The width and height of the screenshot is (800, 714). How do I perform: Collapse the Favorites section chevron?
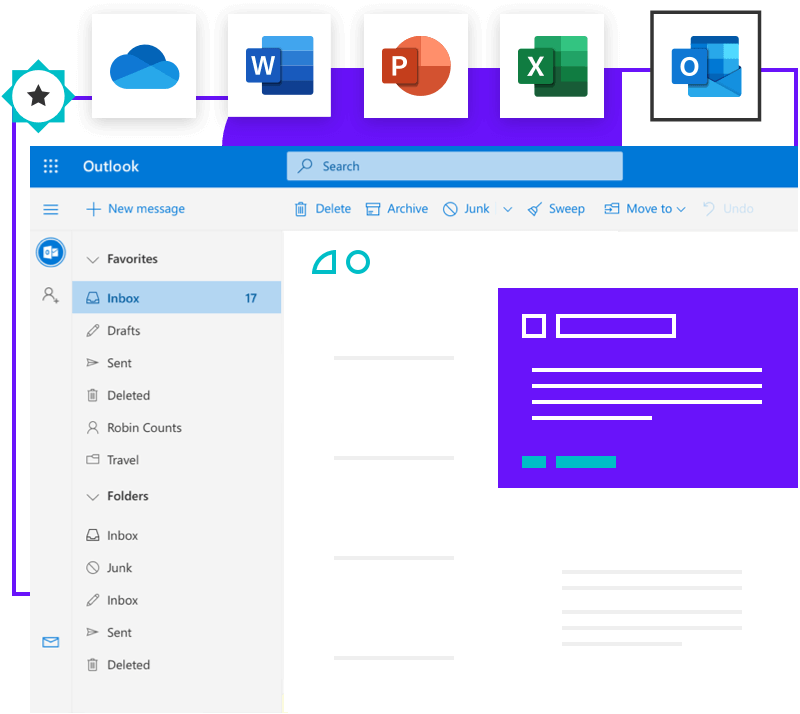coord(92,259)
